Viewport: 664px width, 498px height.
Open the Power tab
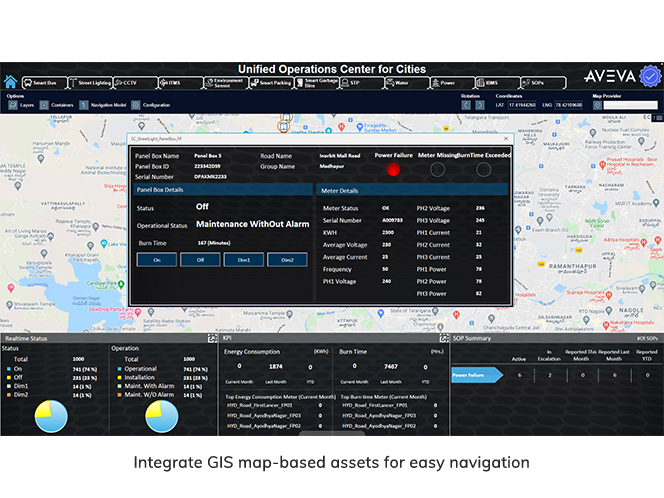pyautogui.click(x=453, y=83)
